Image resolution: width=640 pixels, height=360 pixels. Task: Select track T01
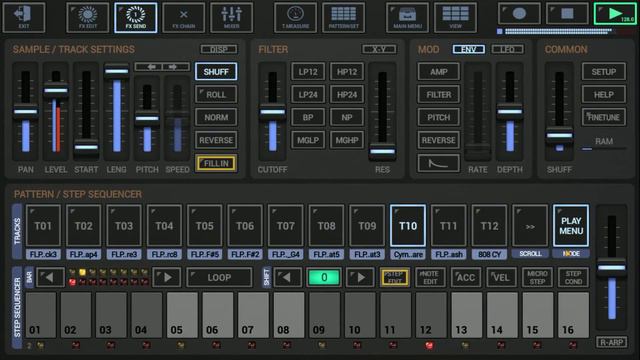click(43, 226)
